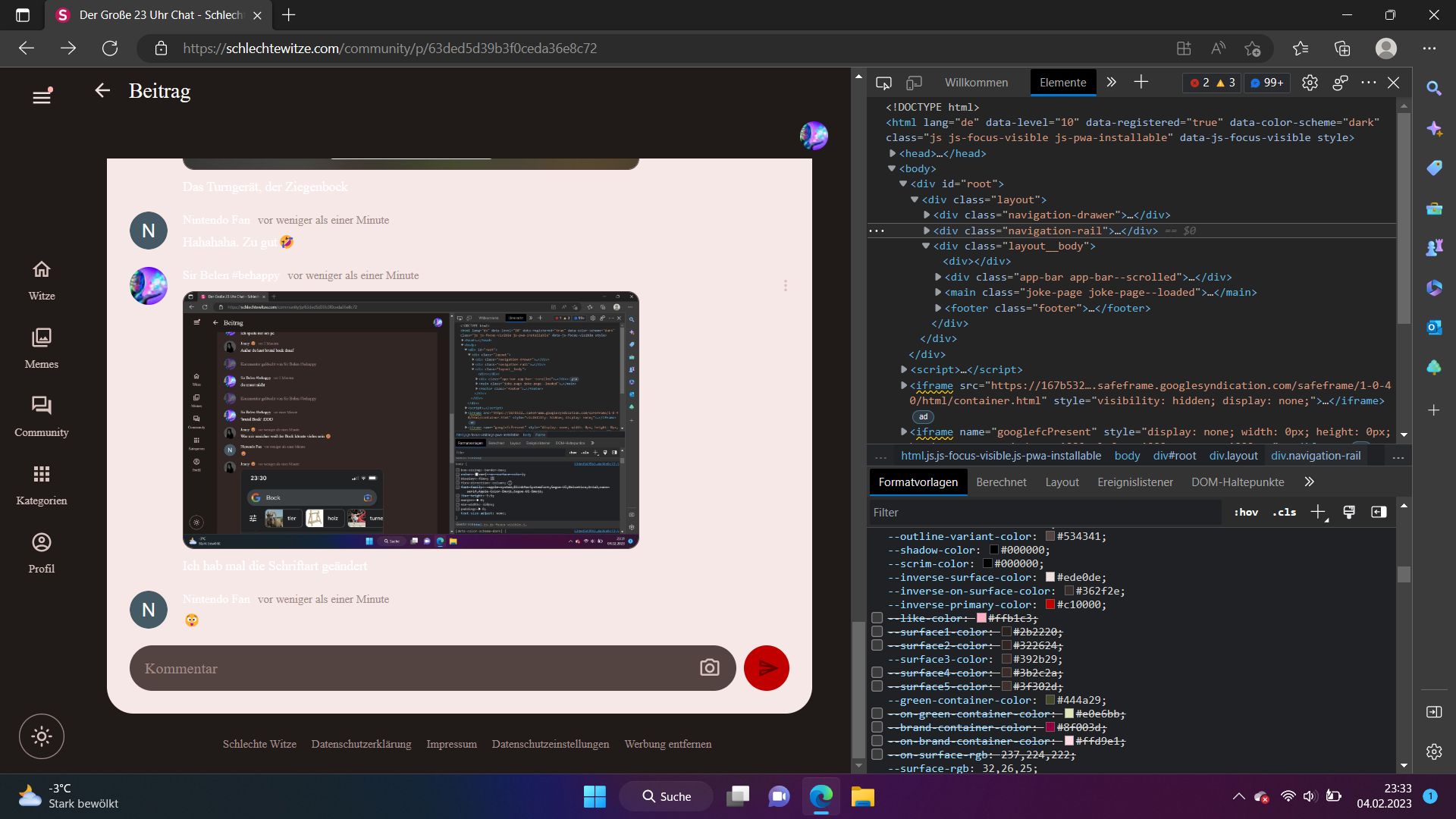Image resolution: width=1456 pixels, height=819 pixels.
Task: Open the Impressum footer link
Action: pyautogui.click(x=451, y=744)
